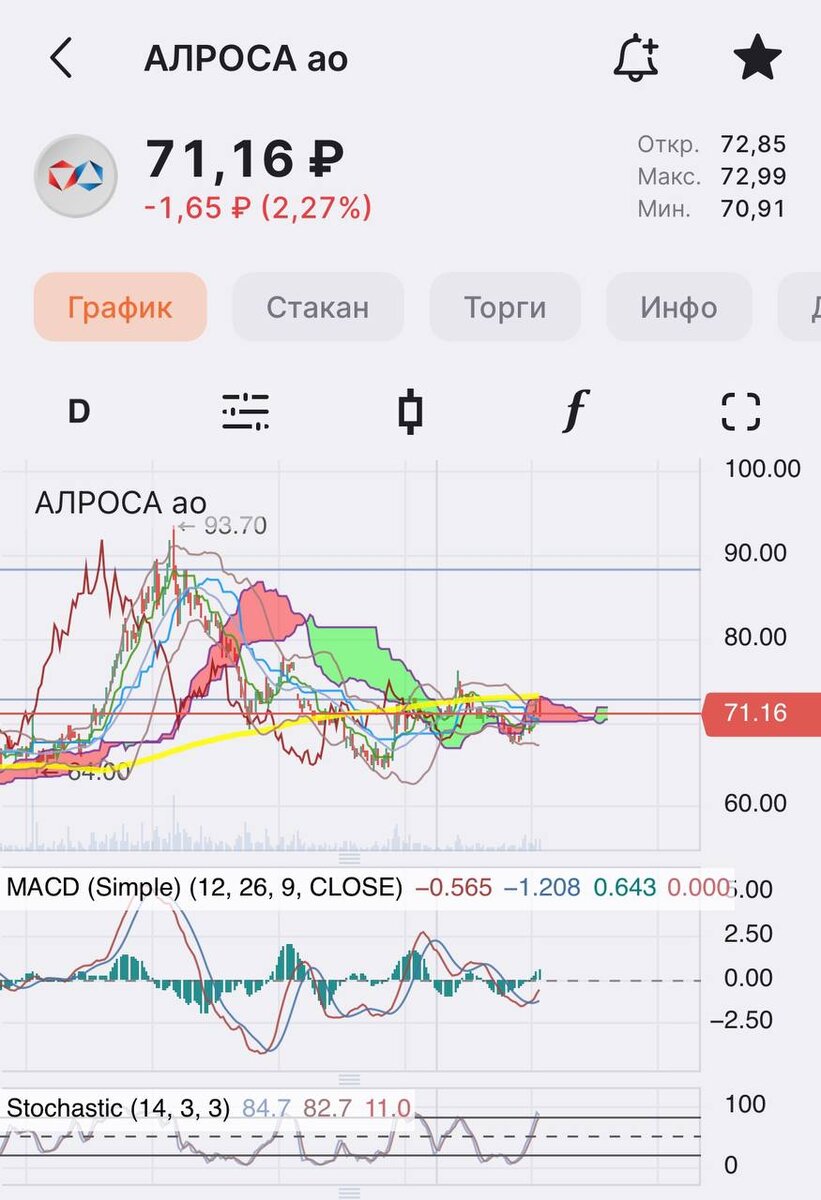Grab the divider handle above MACD panel
Image resolution: width=821 pixels, height=1200 pixels.
350,857
